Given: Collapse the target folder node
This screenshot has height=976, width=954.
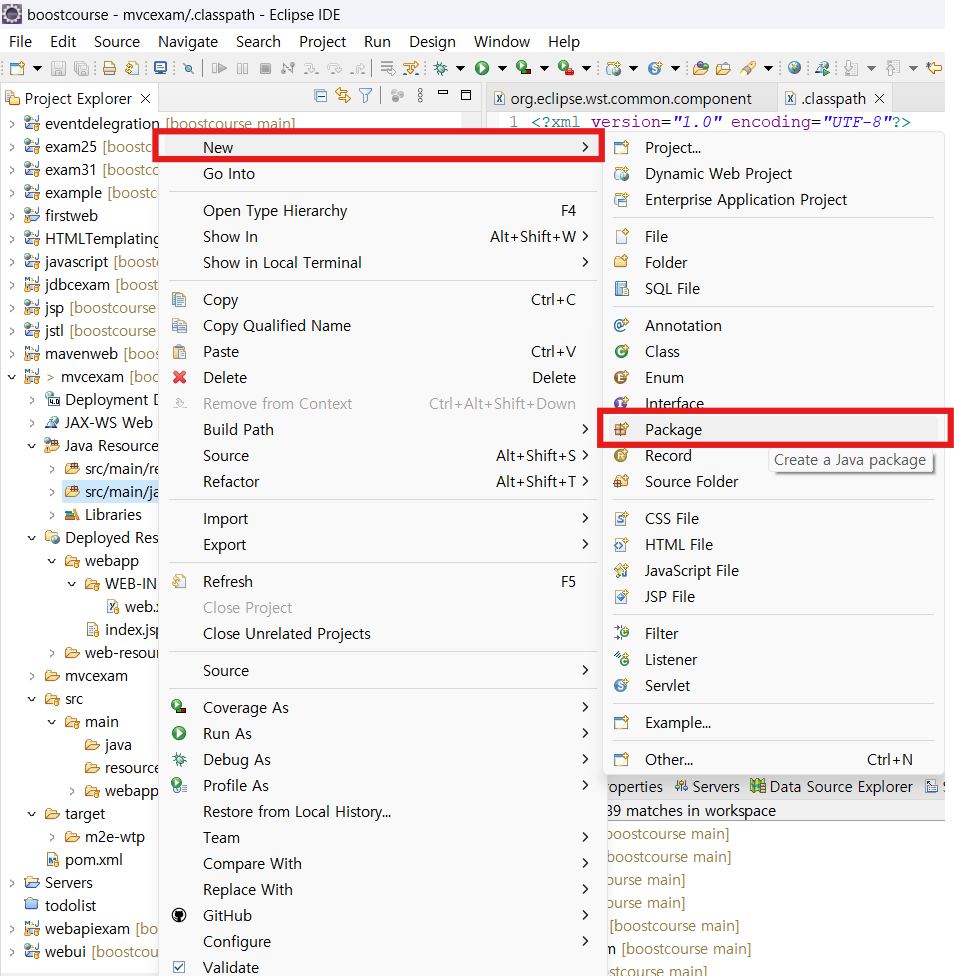Looking at the screenshot, I should pyautogui.click(x=32, y=814).
